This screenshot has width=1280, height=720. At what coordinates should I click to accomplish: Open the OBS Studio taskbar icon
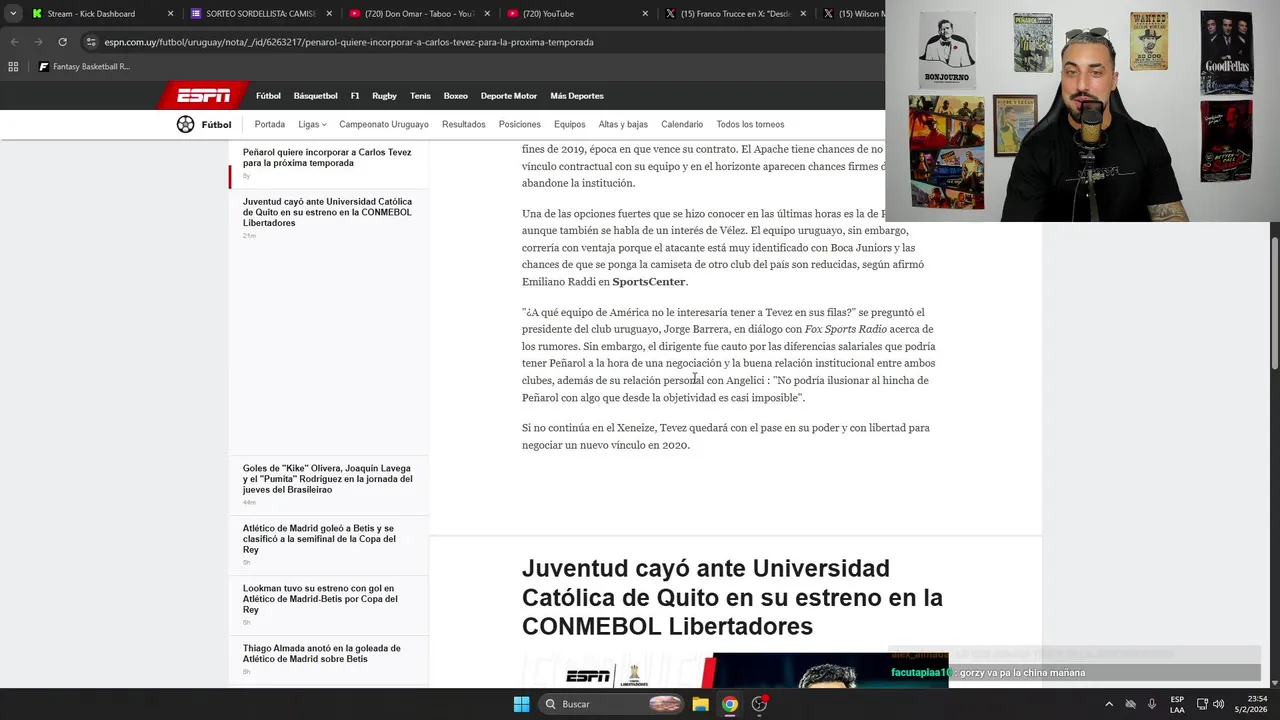tap(759, 704)
